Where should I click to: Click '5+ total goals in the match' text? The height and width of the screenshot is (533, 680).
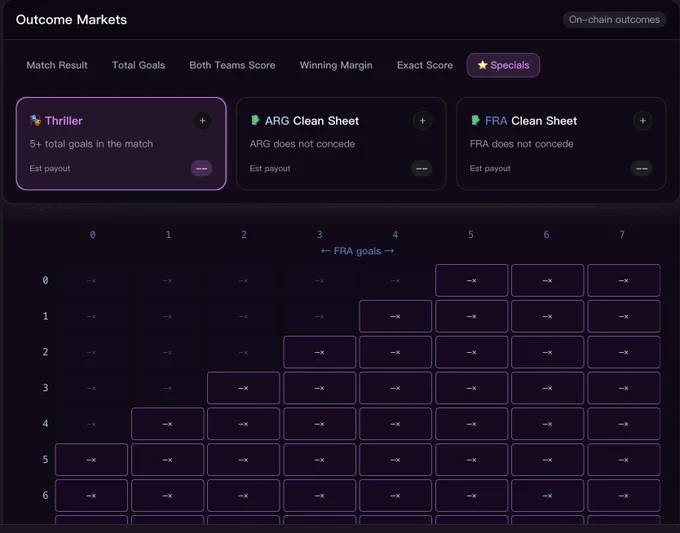[x=91, y=144]
